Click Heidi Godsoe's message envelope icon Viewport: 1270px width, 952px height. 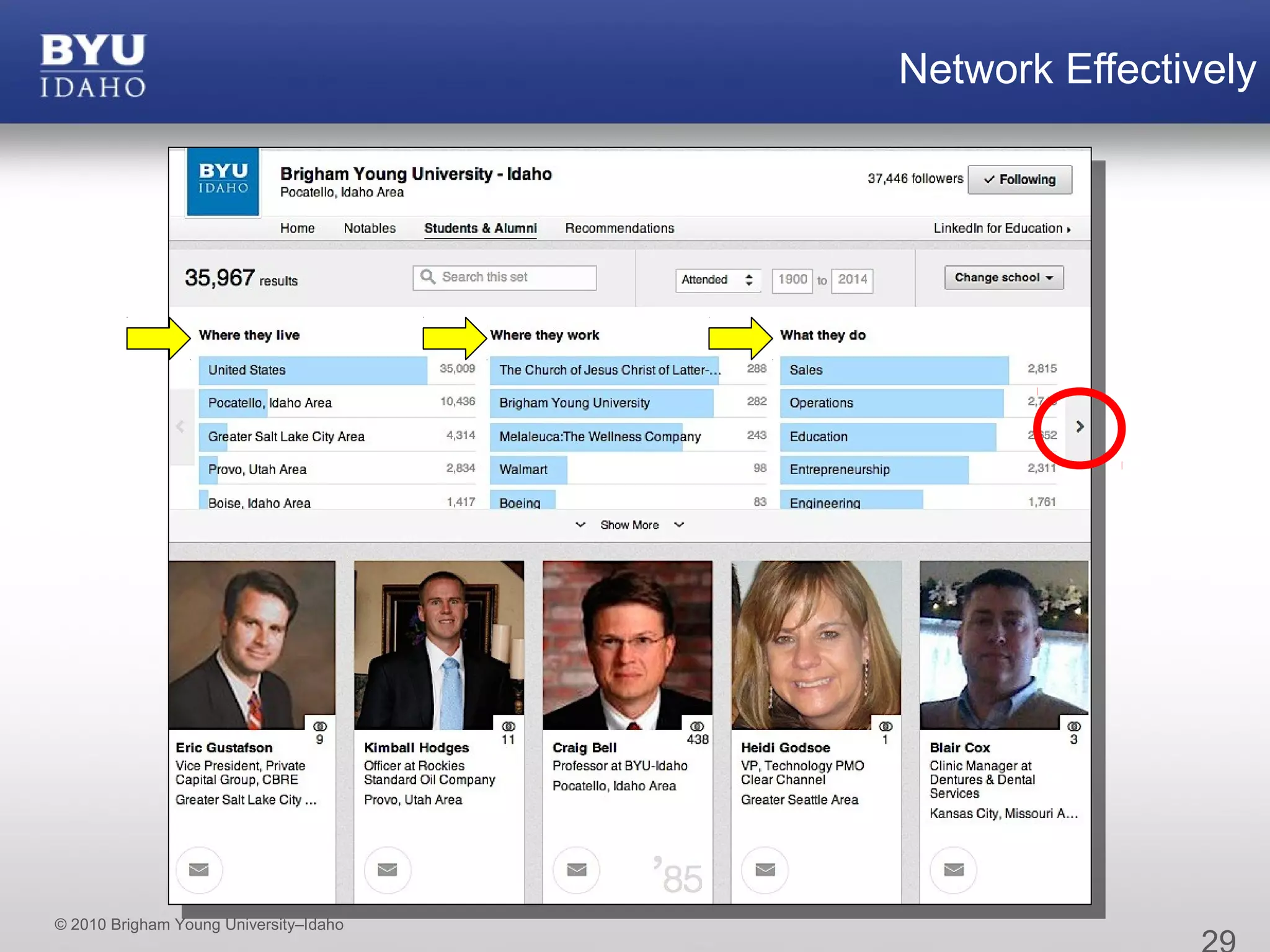tap(765, 870)
